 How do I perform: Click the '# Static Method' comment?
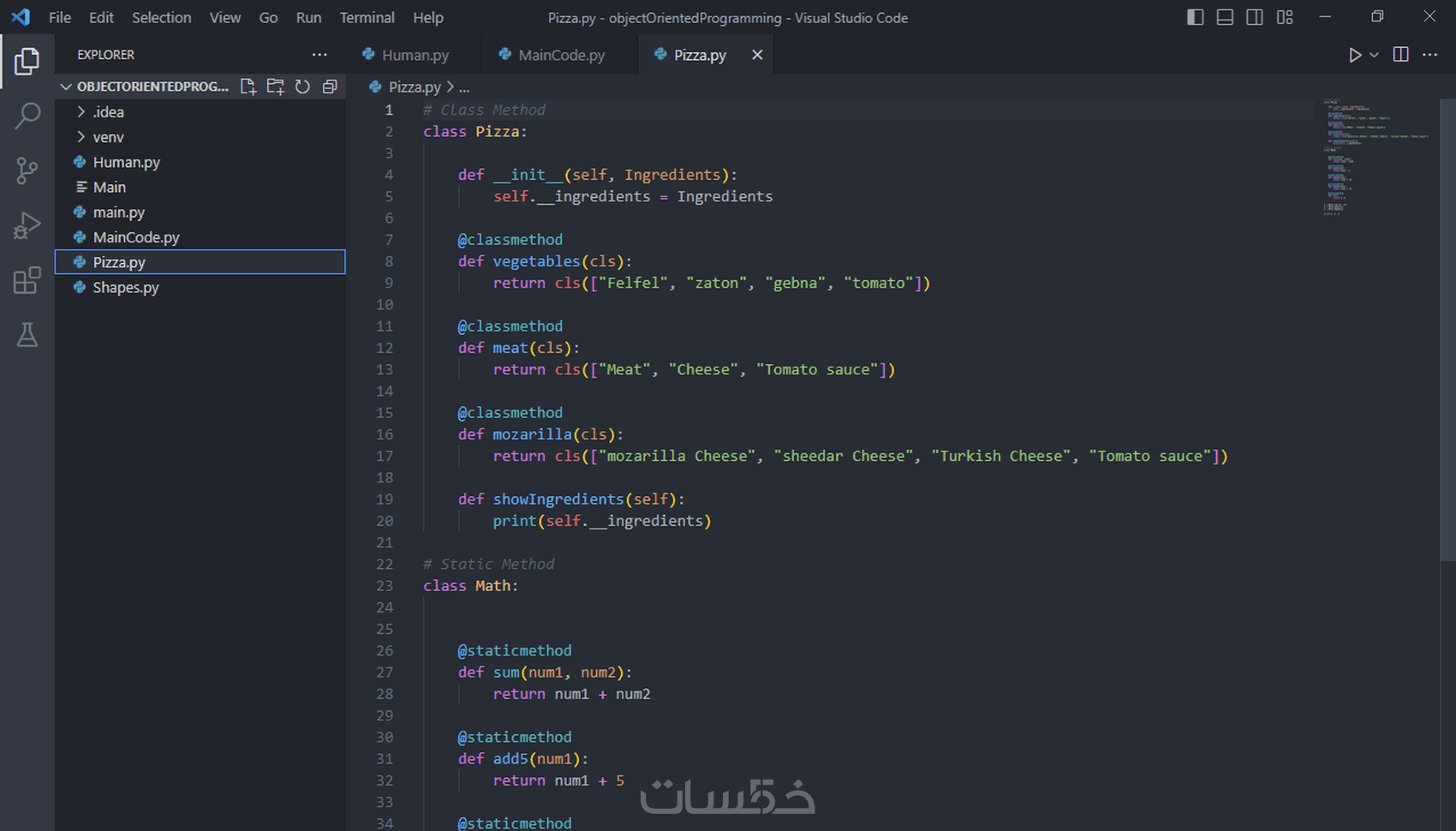point(488,564)
